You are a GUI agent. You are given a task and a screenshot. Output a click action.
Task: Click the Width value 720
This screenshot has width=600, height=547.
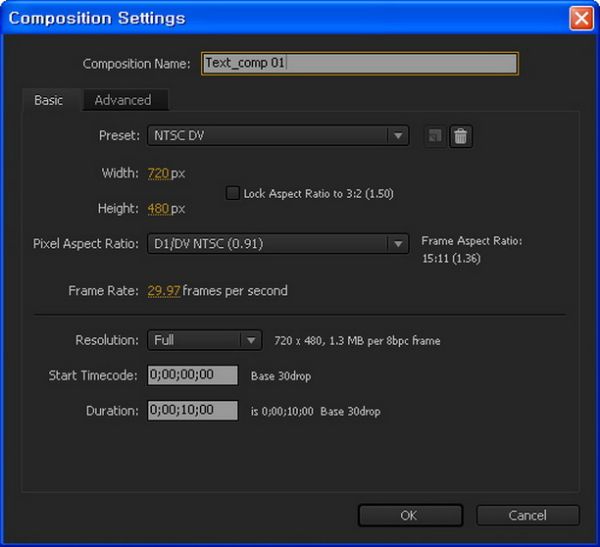[x=158, y=173]
